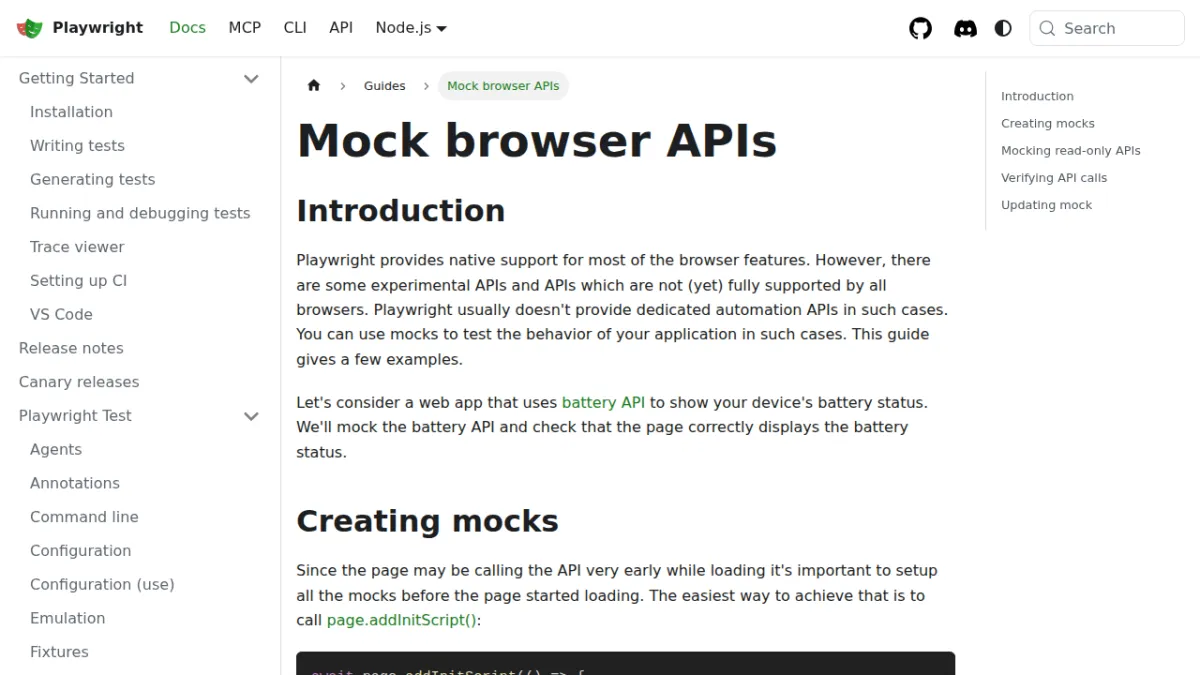
Task: Open the Generating tests sidebar page
Action: coord(92,180)
